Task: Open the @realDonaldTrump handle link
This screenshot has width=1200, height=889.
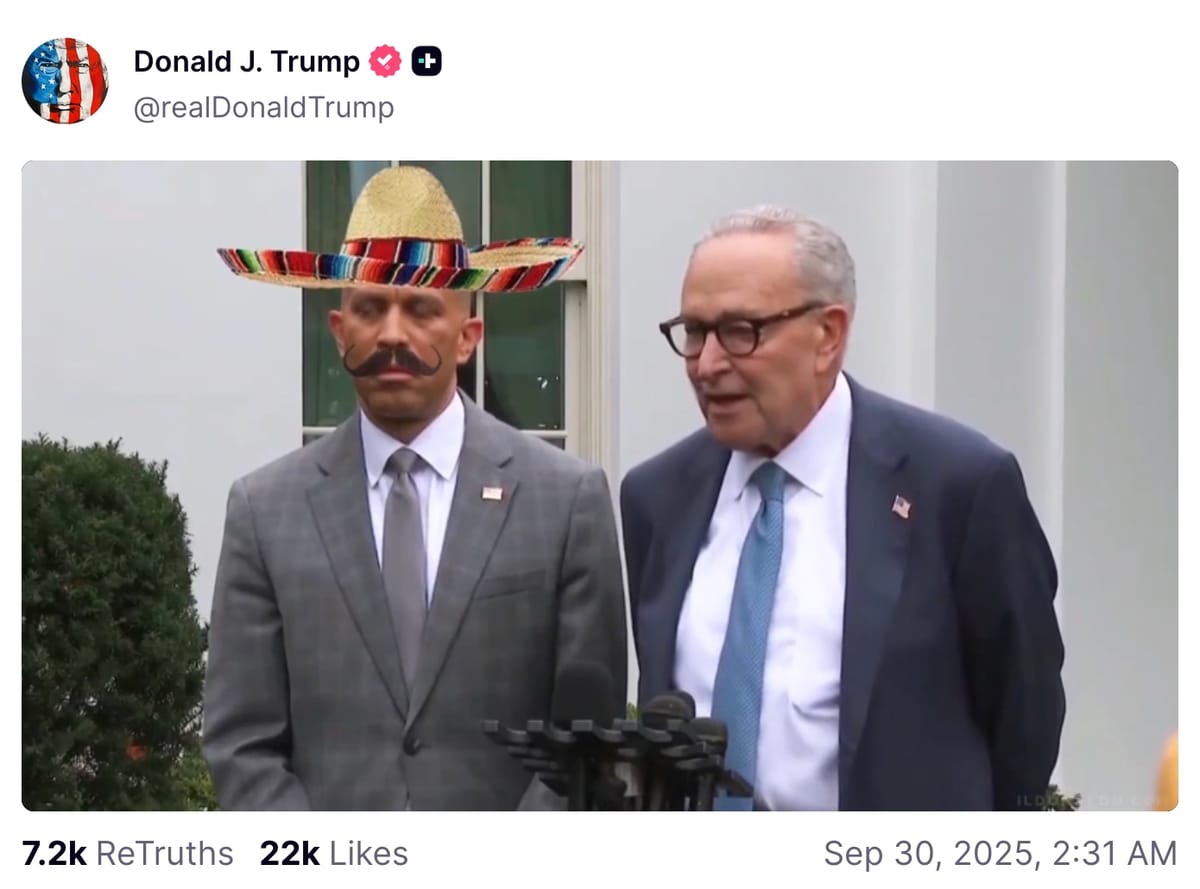Action: (263, 107)
